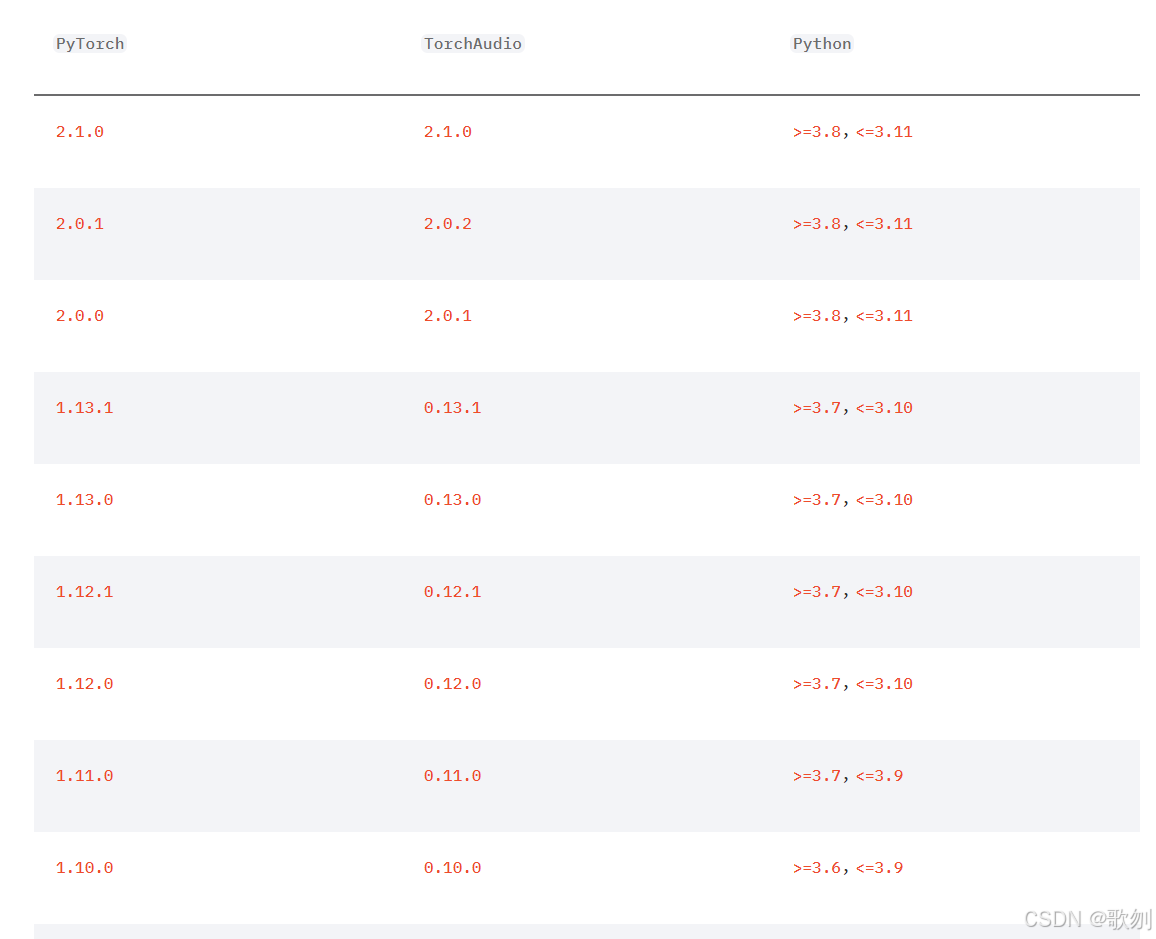Select TorchAudio version 0.12.1 cell

coord(453,593)
